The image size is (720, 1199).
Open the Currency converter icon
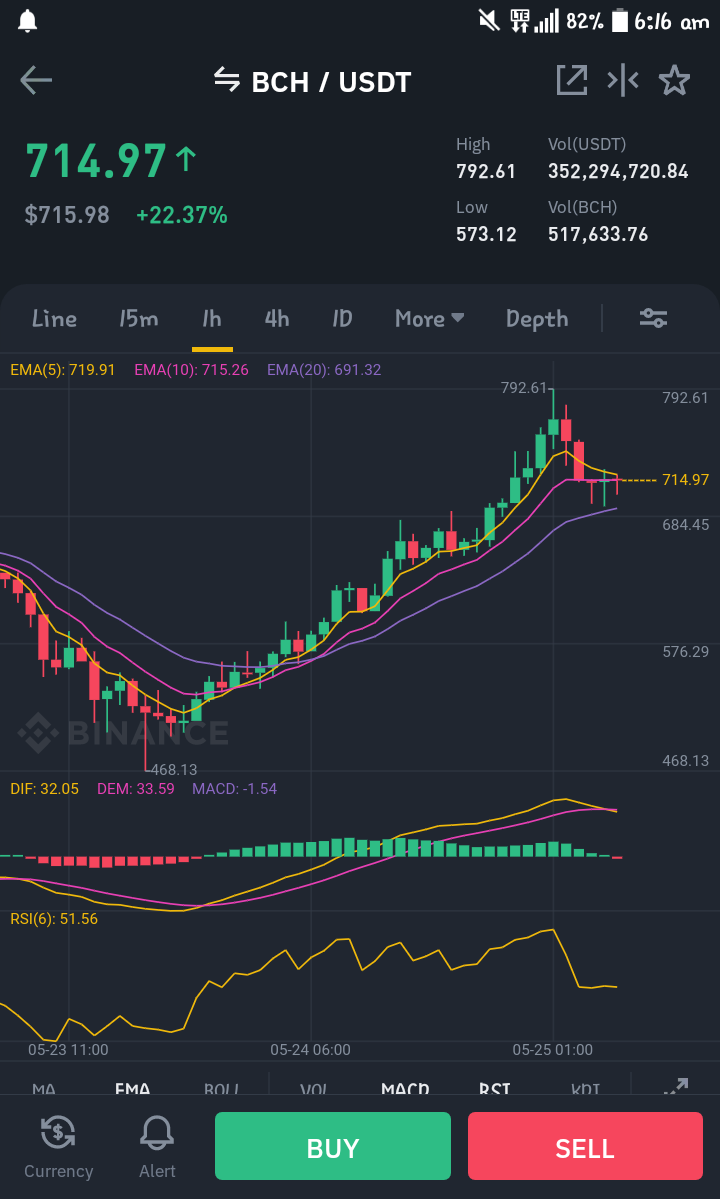point(58,1132)
